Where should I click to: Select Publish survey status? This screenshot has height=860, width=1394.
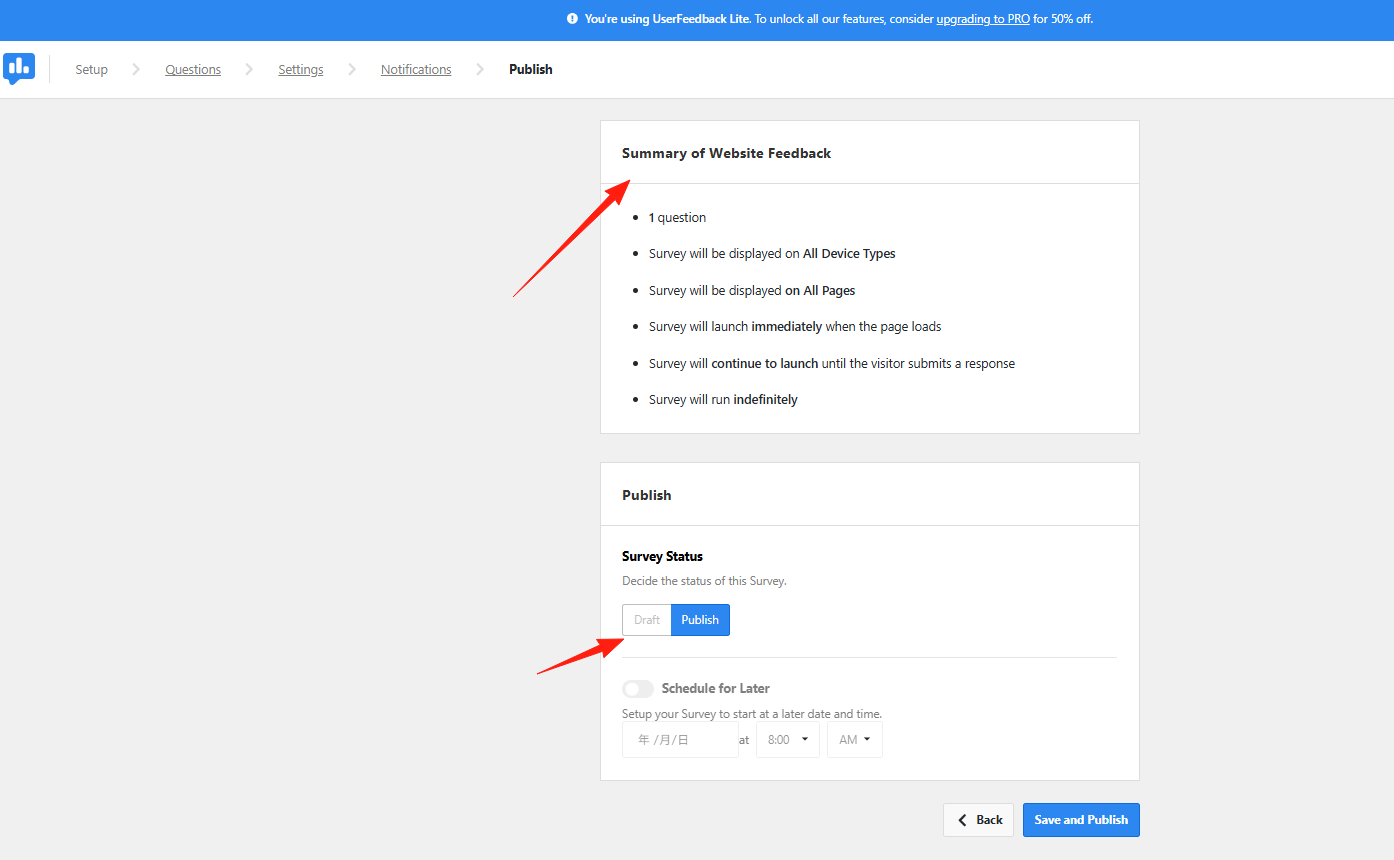click(x=699, y=619)
